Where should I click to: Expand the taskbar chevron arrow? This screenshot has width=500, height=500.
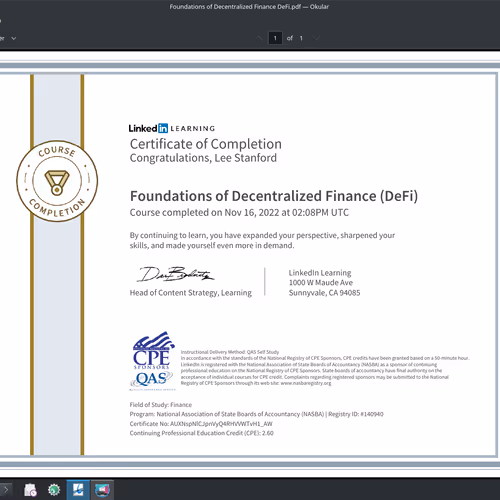[x=6, y=490]
